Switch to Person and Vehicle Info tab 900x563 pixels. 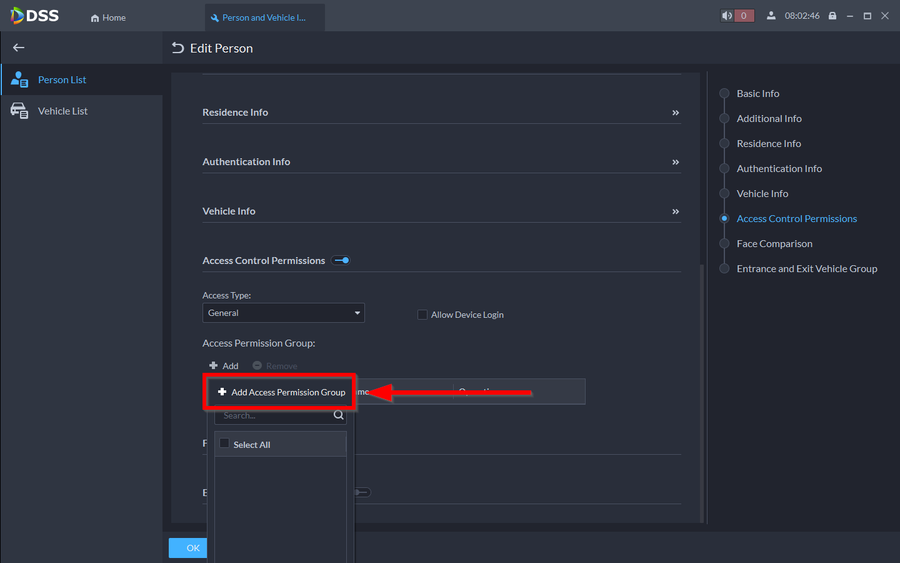[x=263, y=18]
